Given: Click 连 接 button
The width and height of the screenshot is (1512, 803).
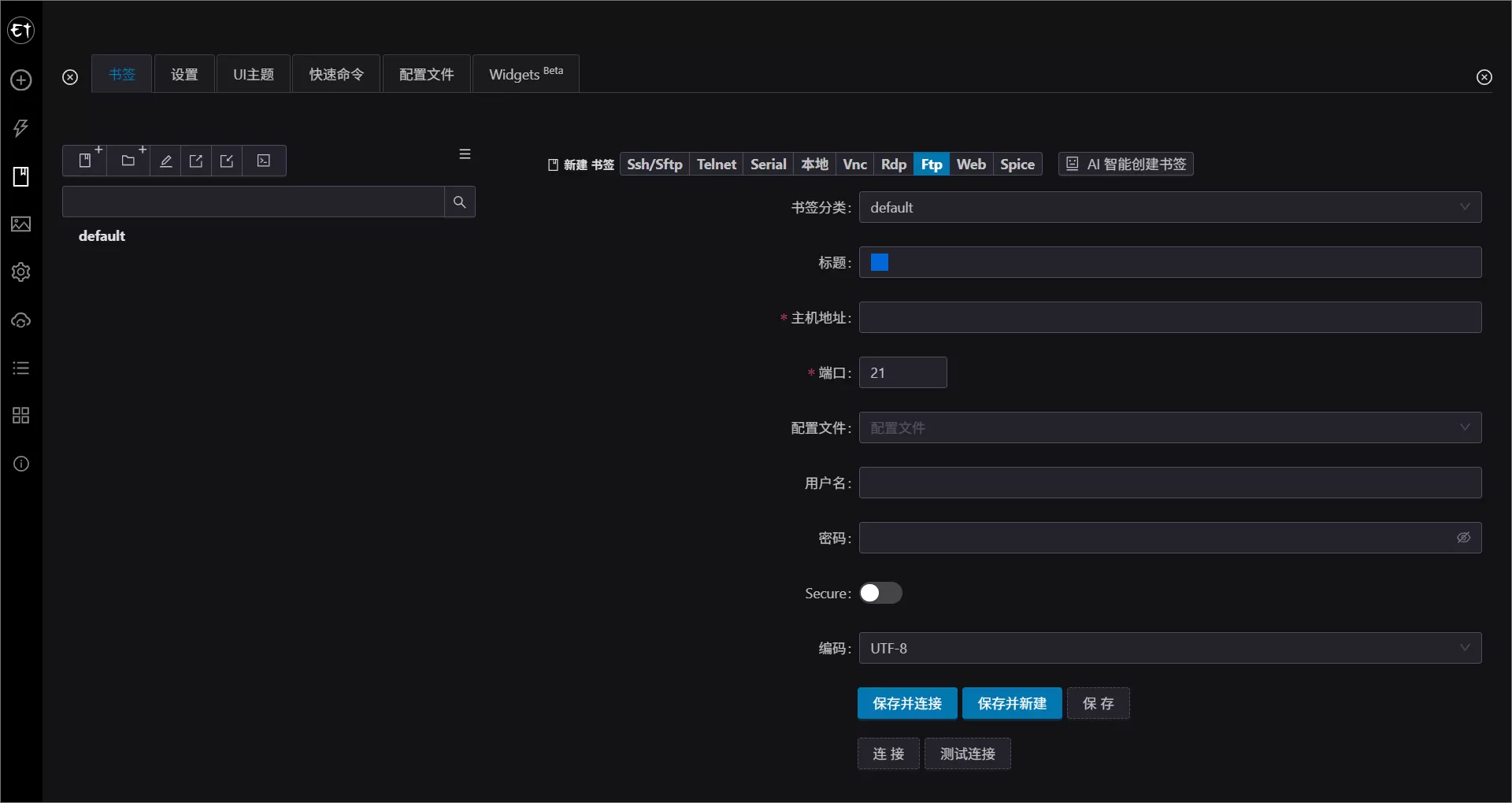Looking at the screenshot, I should tap(888, 753).
